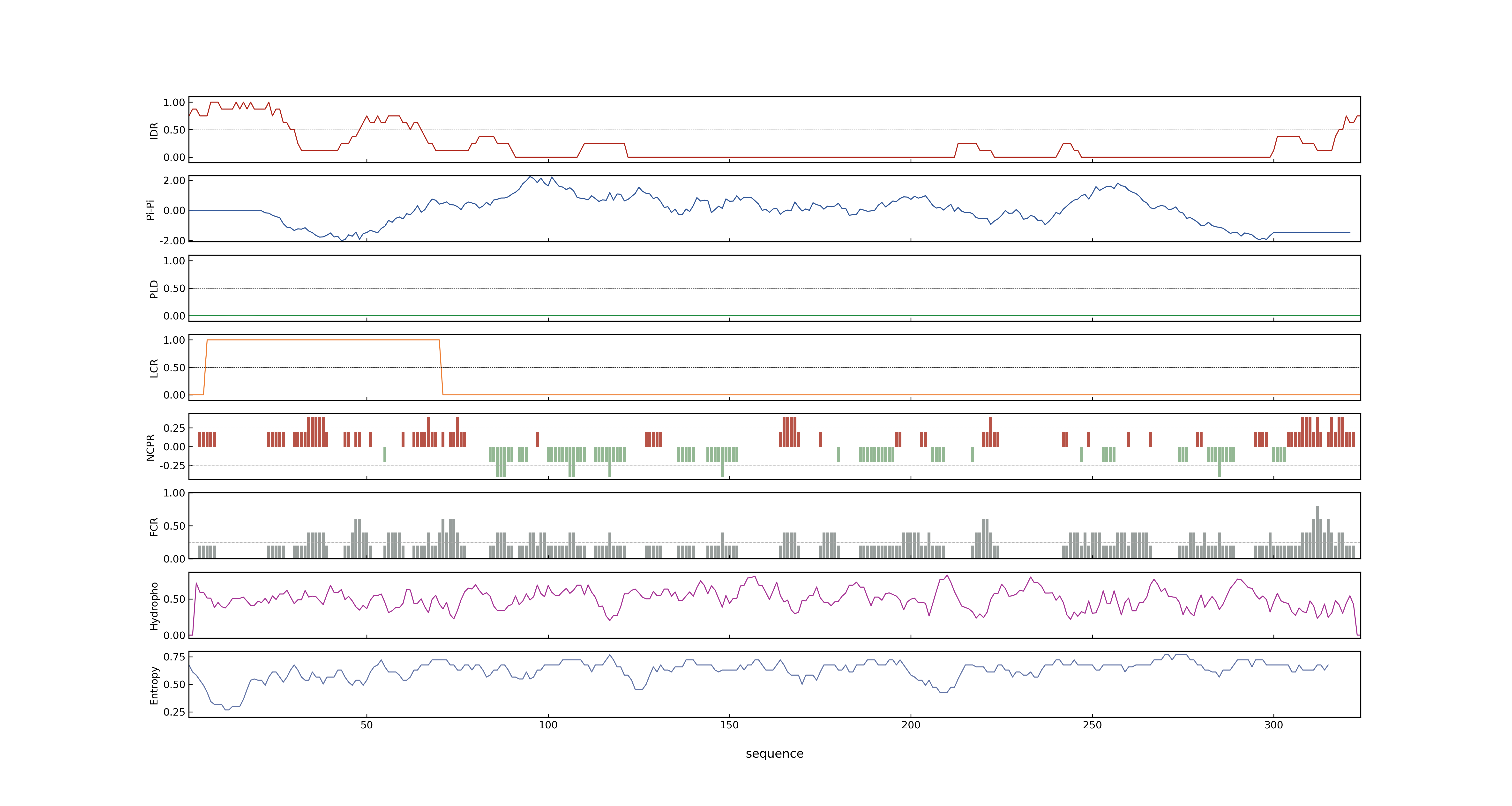Click the 0.50 tick of the Hydropho plot
Screen dimensions: 1512x806
tap(174, 599)
